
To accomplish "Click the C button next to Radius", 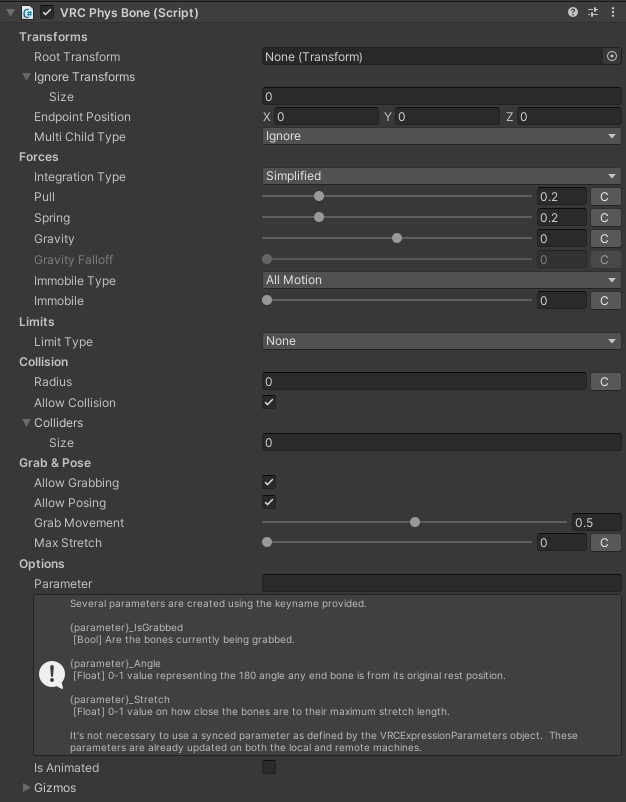I will click(x=605, y=381).
